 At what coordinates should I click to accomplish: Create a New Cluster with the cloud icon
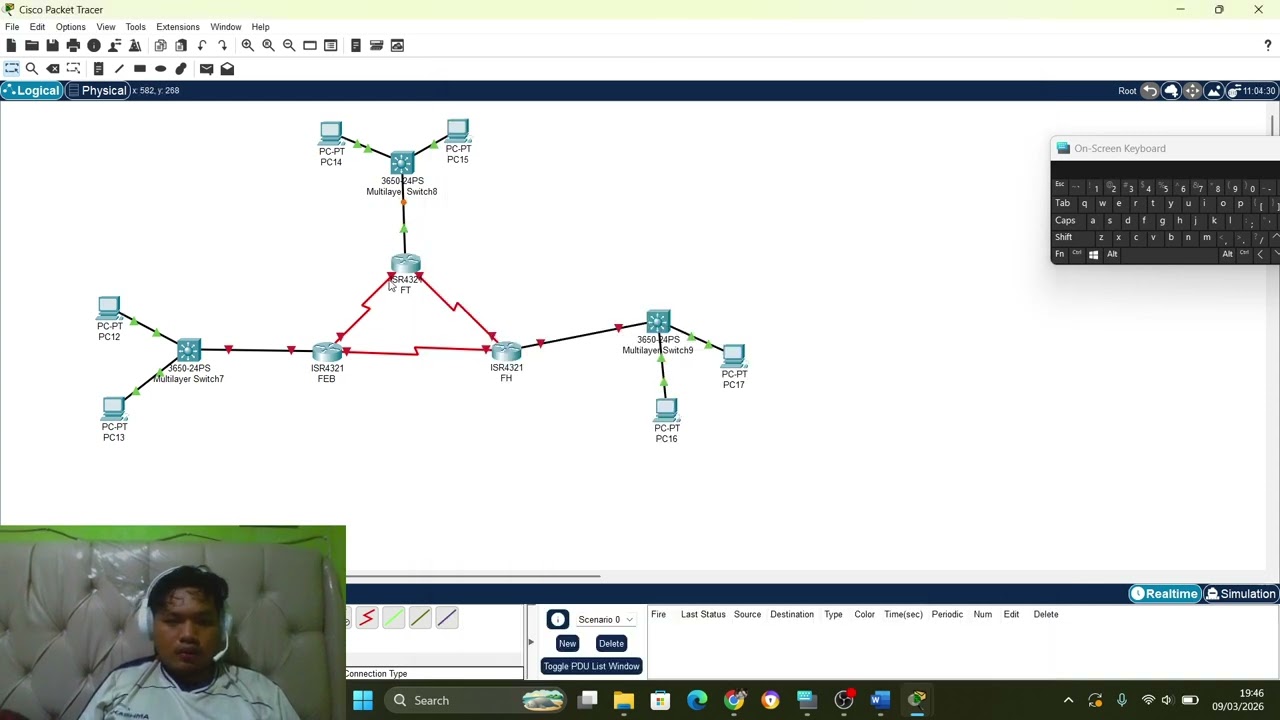(x=1171, y=91)
